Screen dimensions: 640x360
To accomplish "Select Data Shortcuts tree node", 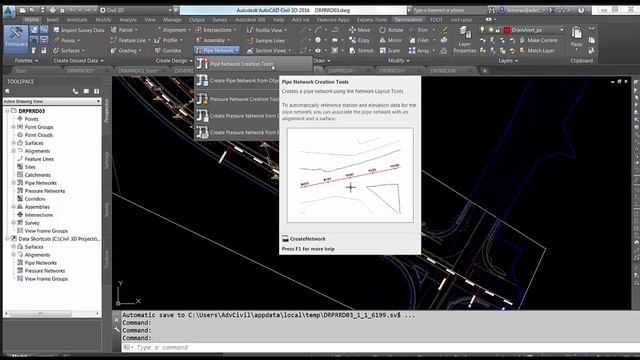I will [x=59, y=239].
